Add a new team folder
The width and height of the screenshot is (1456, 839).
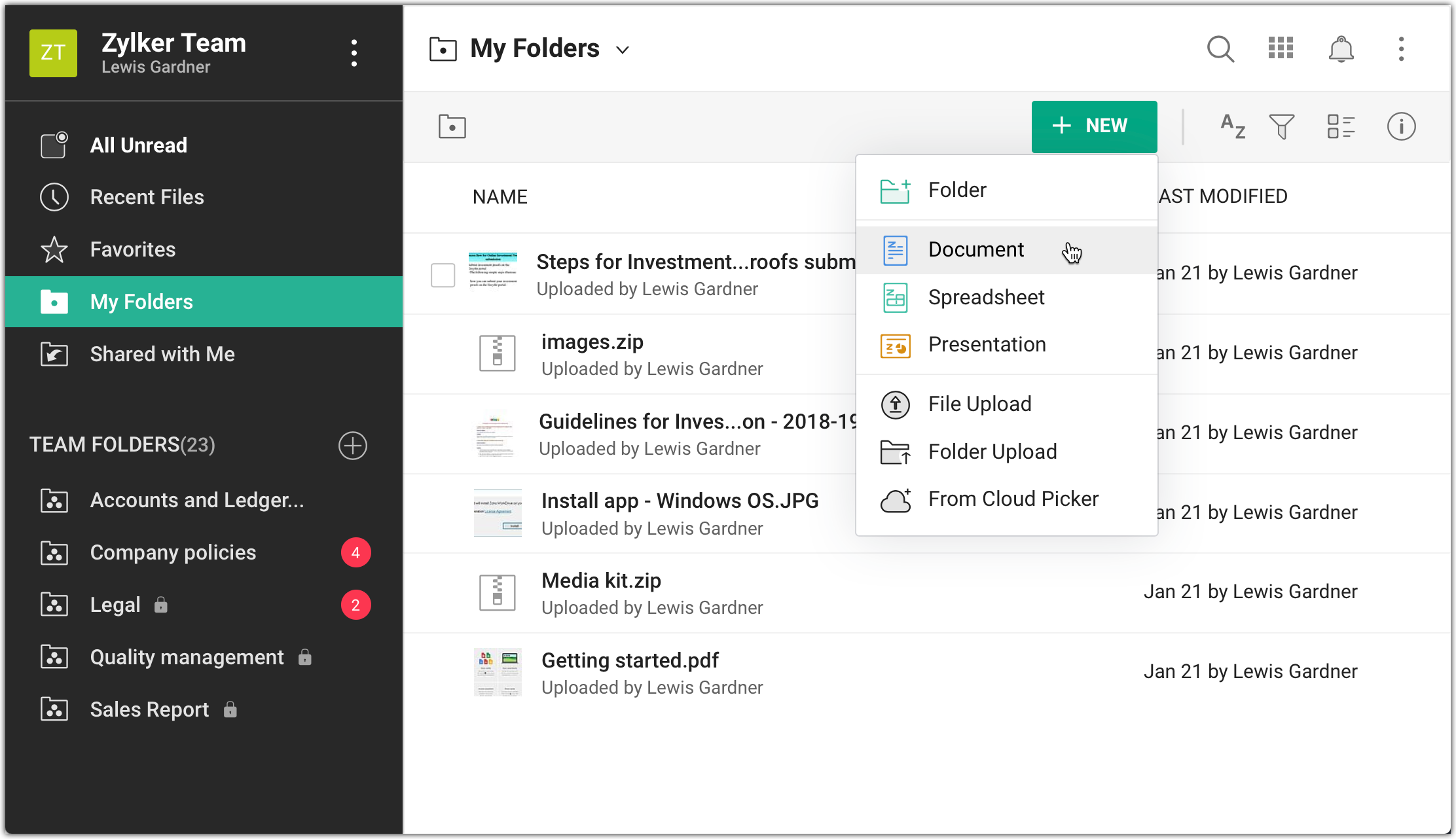[353, 446]
